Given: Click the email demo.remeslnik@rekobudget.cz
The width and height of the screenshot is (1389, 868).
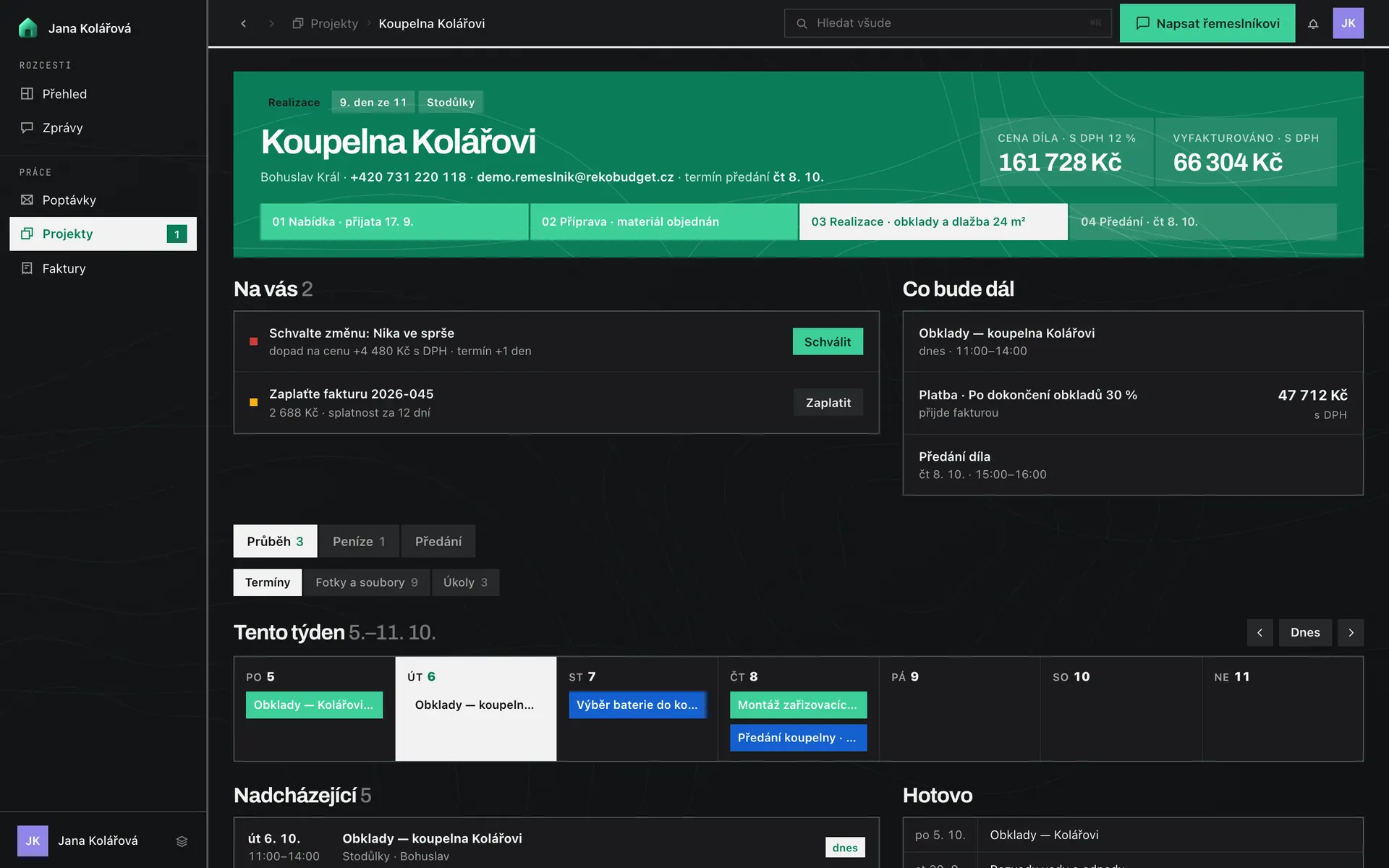Looking at the screenshot, I should (x=575, y=176).
